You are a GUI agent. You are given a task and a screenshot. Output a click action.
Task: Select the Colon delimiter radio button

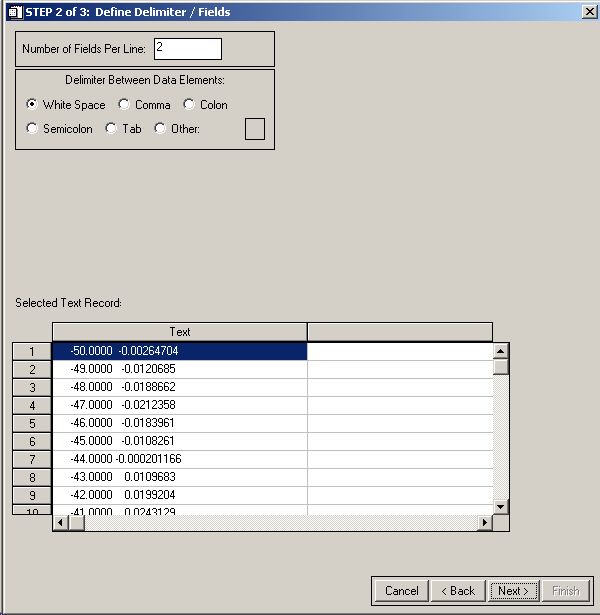189,105
